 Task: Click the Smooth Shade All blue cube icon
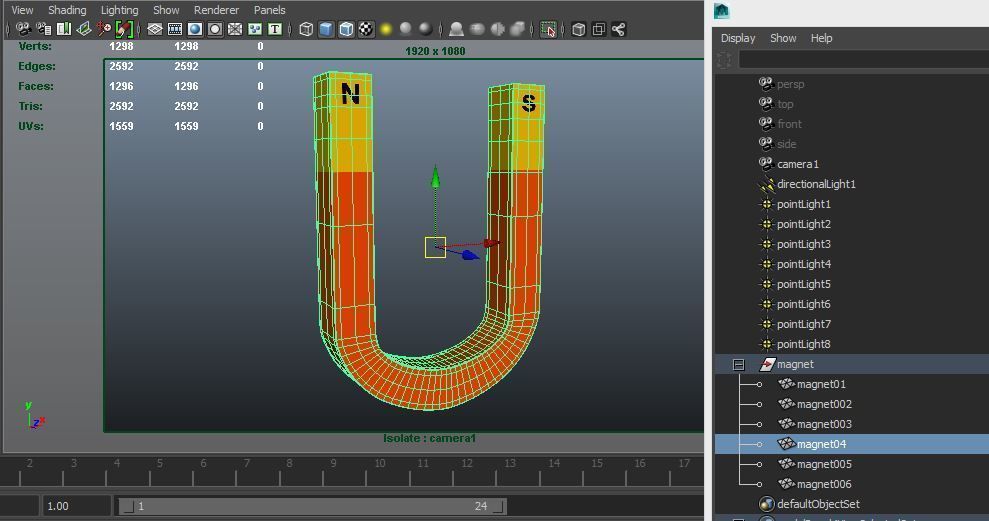326,29
